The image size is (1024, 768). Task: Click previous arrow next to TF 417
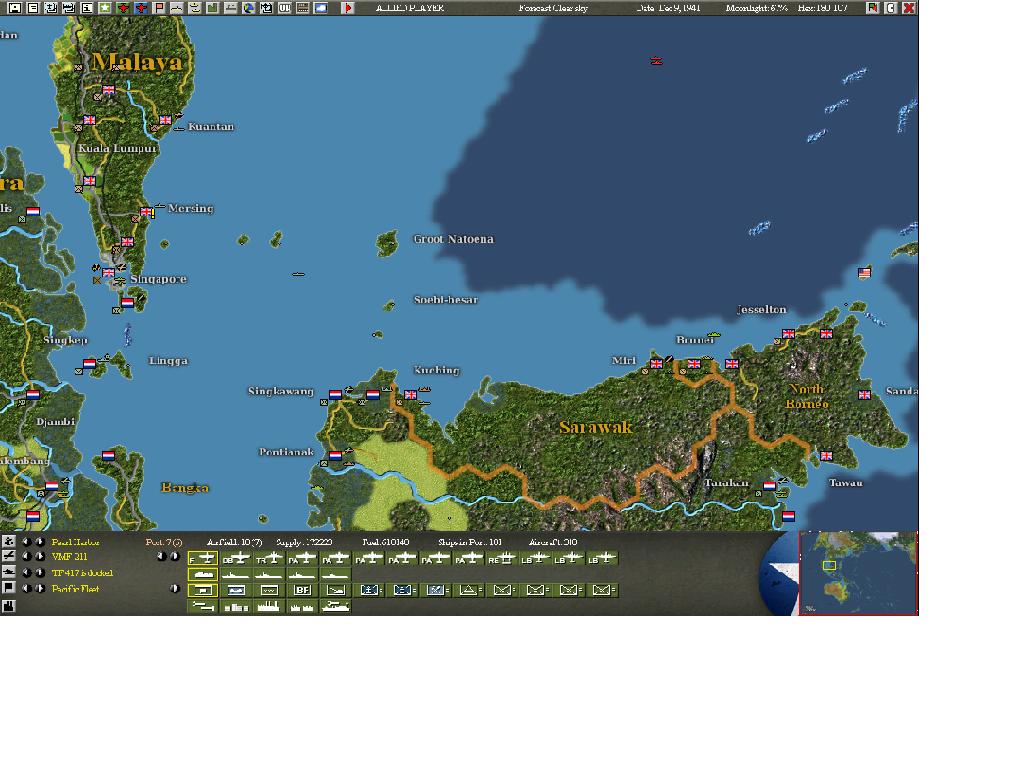click(27, 572)
